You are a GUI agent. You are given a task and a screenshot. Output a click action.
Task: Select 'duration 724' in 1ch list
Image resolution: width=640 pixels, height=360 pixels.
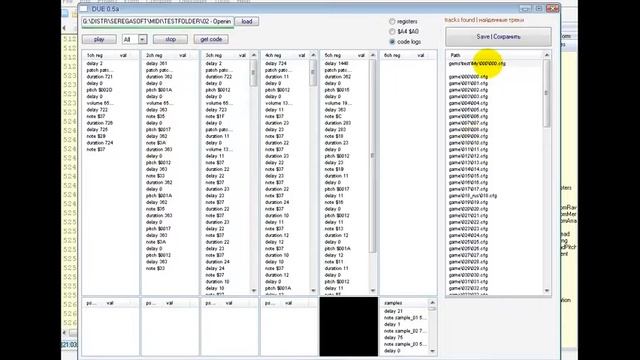99,143
